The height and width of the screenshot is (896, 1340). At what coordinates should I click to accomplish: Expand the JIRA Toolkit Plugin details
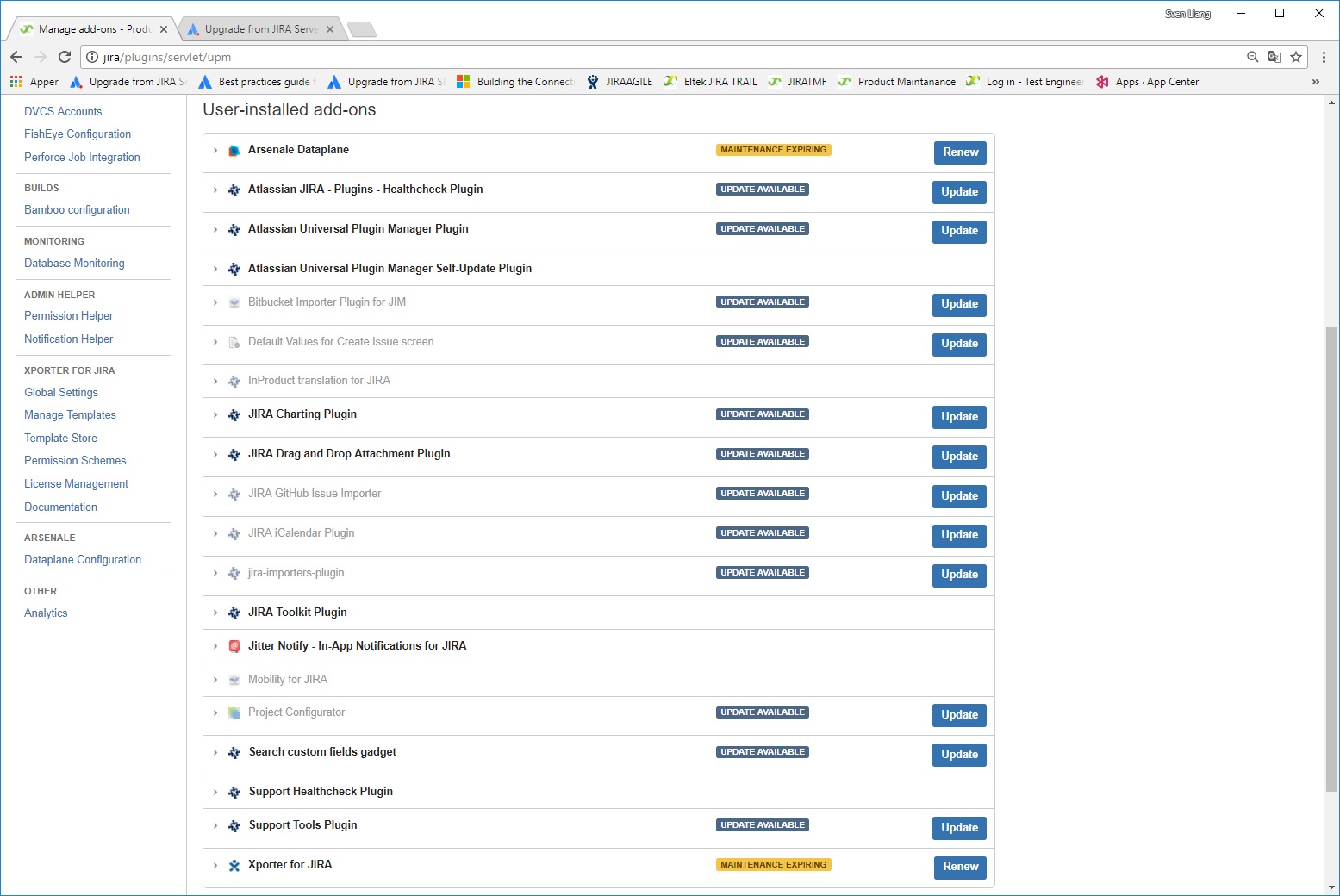click(215, 613)
